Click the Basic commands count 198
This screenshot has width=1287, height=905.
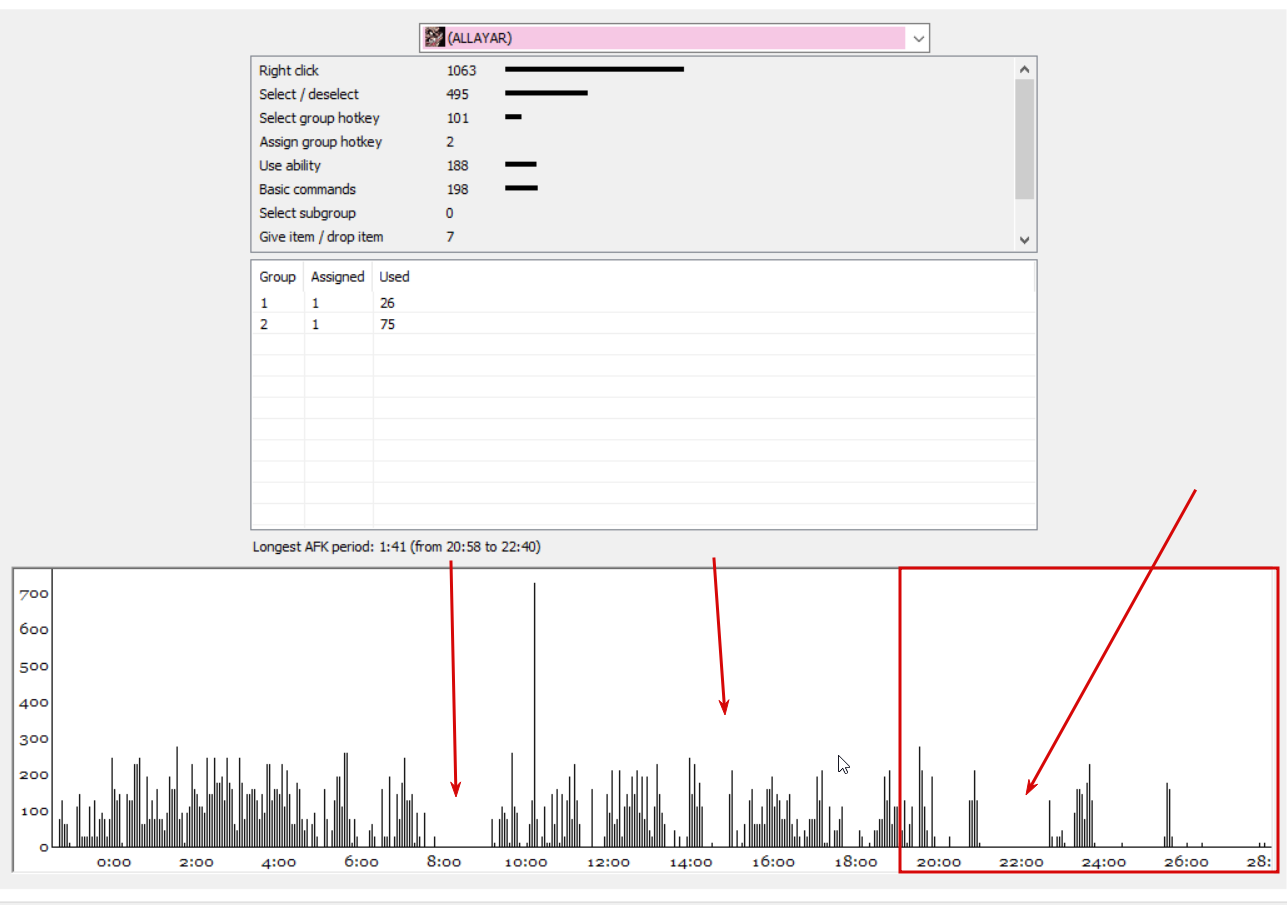point(457,189)
